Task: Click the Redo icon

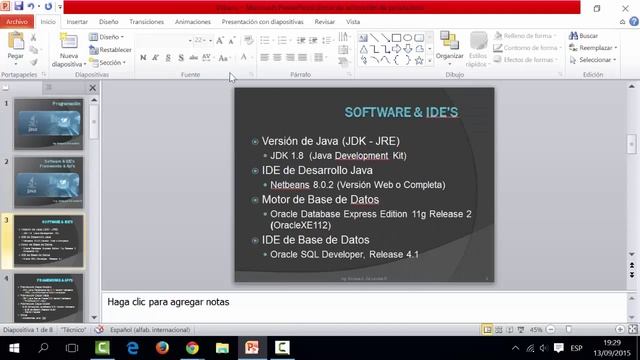Action: tap(48, 6)
